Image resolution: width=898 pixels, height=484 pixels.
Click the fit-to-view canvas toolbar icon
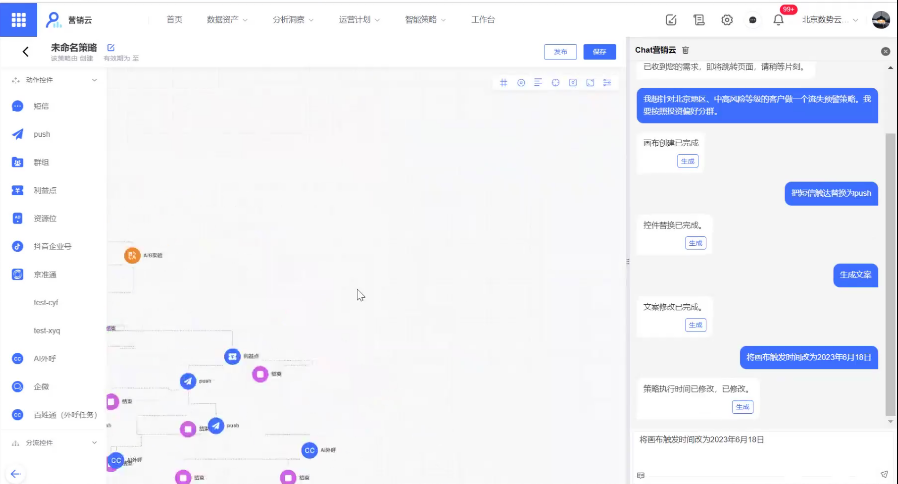573,82
